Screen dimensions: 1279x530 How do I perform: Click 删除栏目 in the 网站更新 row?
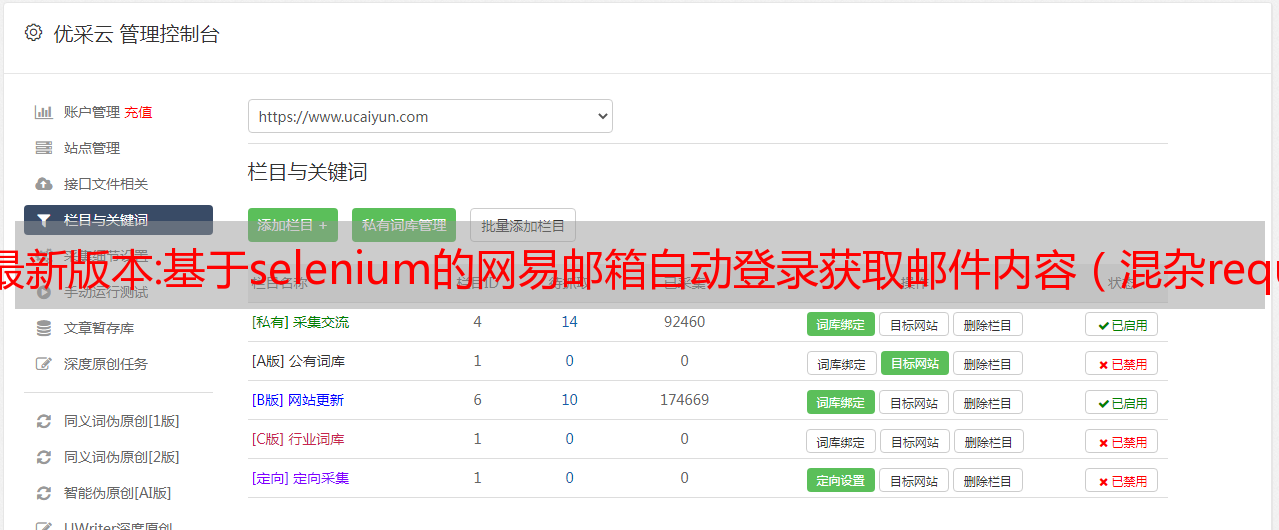click(988, 402)
